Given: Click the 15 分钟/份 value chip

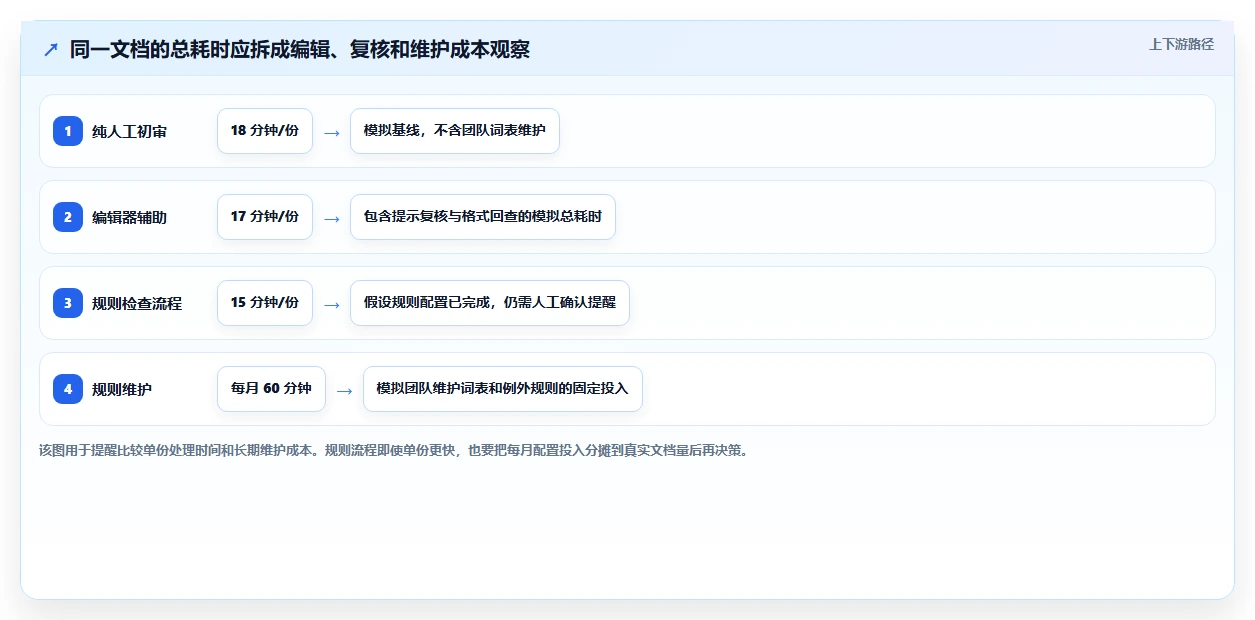Looking at the screenshot, I should pyautogui.click(x=265, y=303).
